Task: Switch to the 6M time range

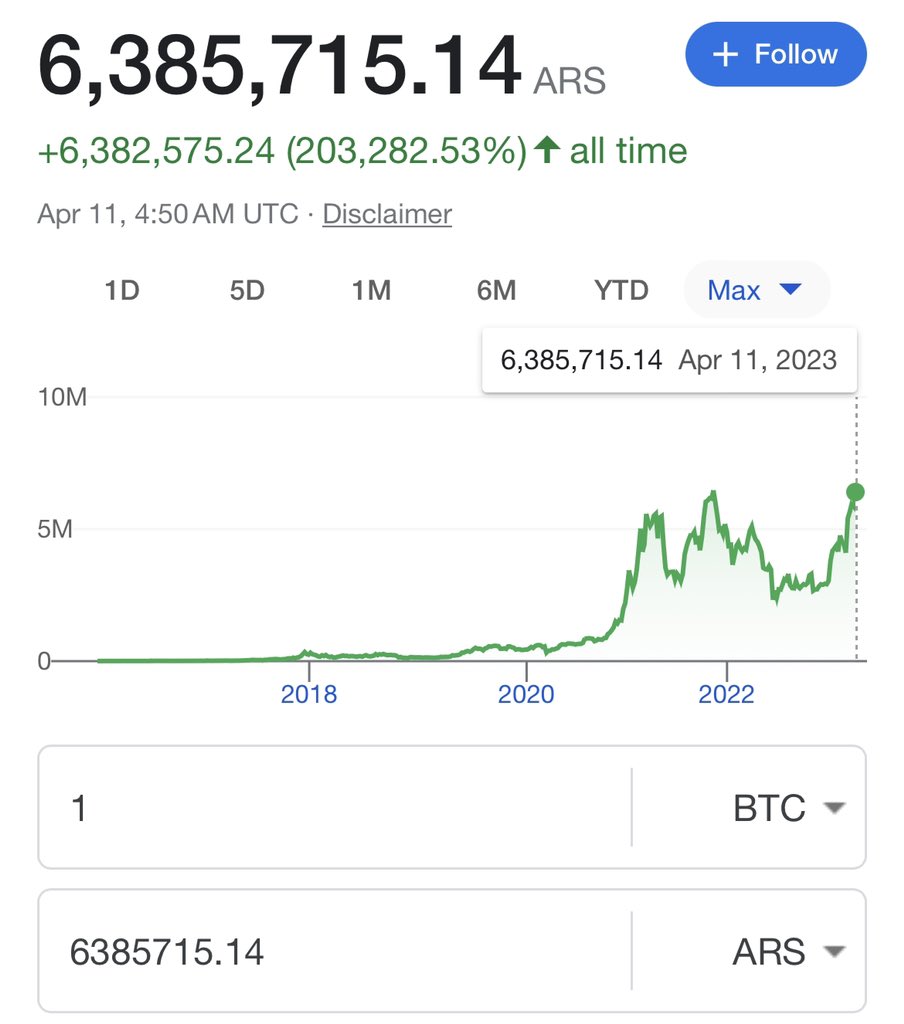Action: [496, 291]
